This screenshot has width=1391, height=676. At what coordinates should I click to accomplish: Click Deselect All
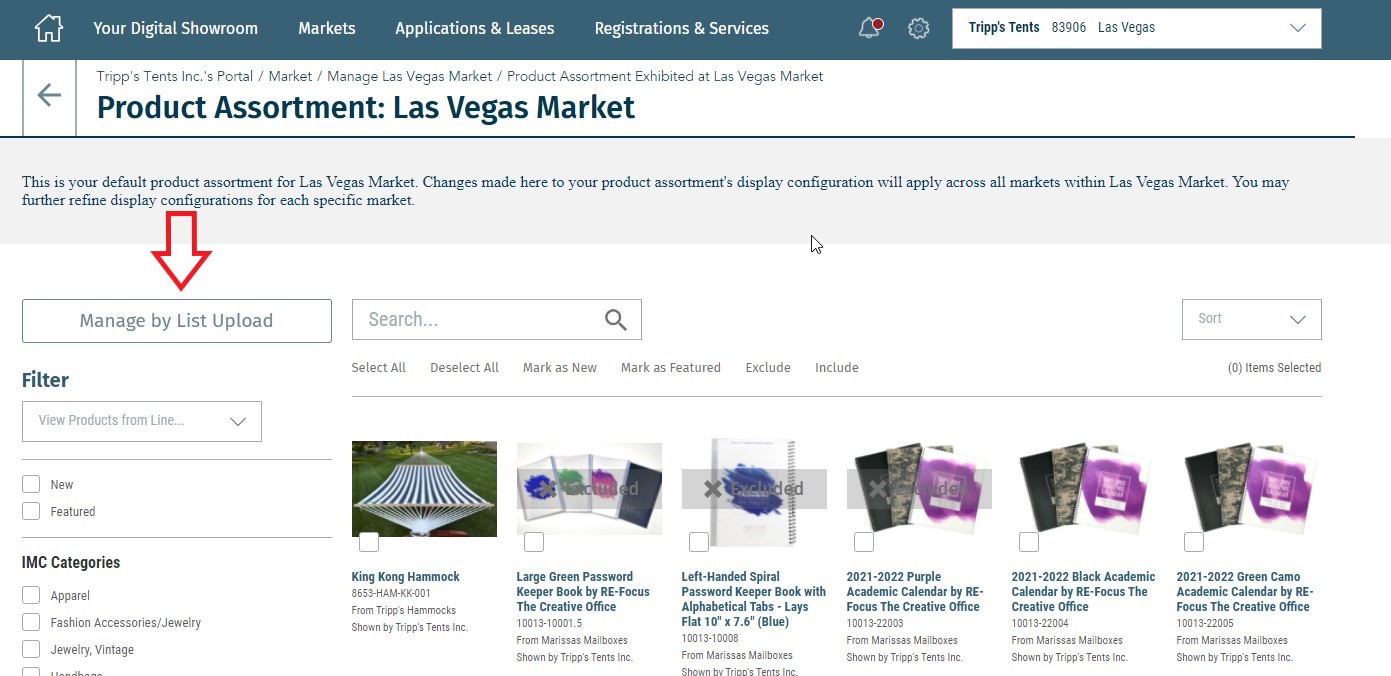point(464,368)
